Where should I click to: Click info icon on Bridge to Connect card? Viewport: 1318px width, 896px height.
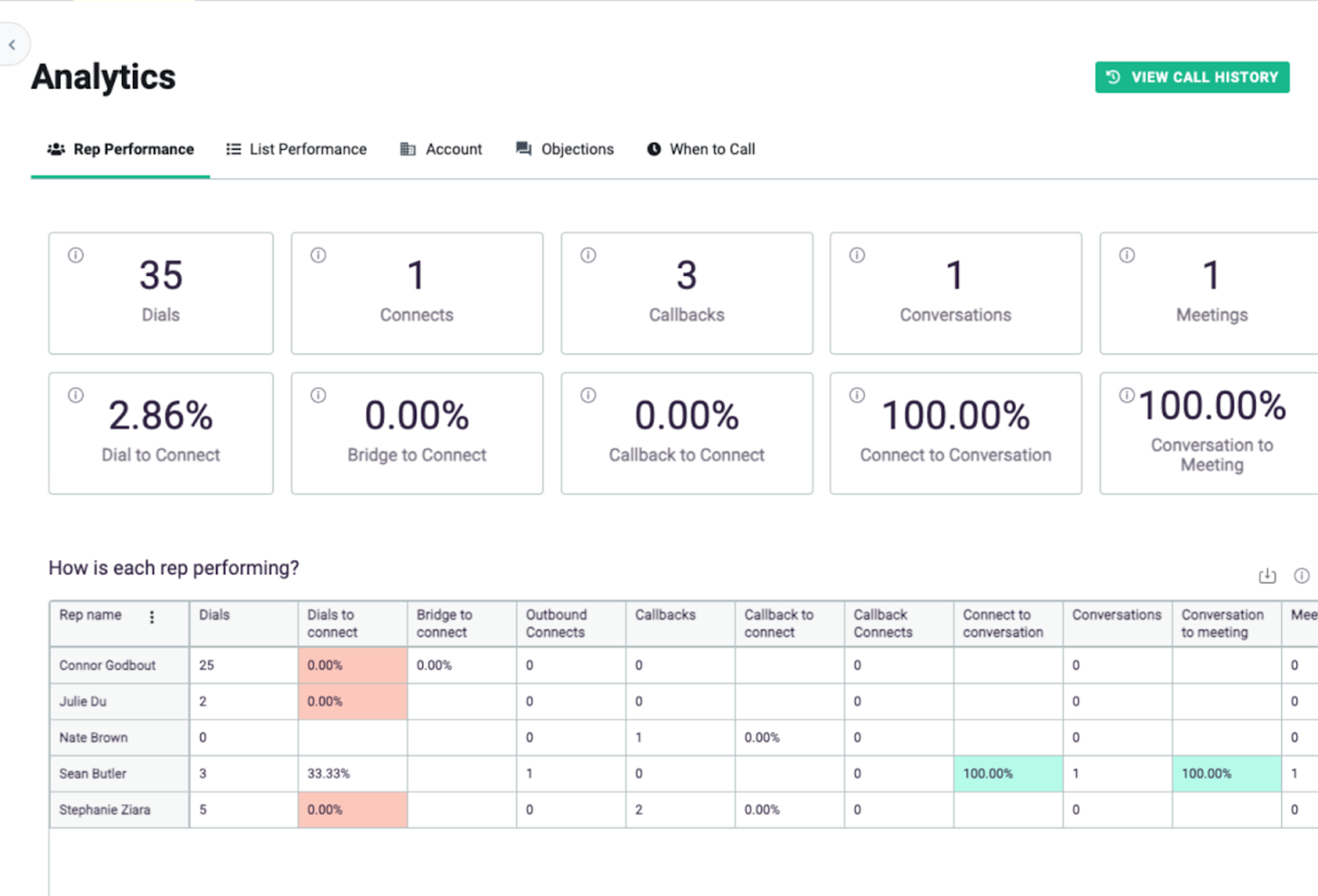click(x=318, y=395)
